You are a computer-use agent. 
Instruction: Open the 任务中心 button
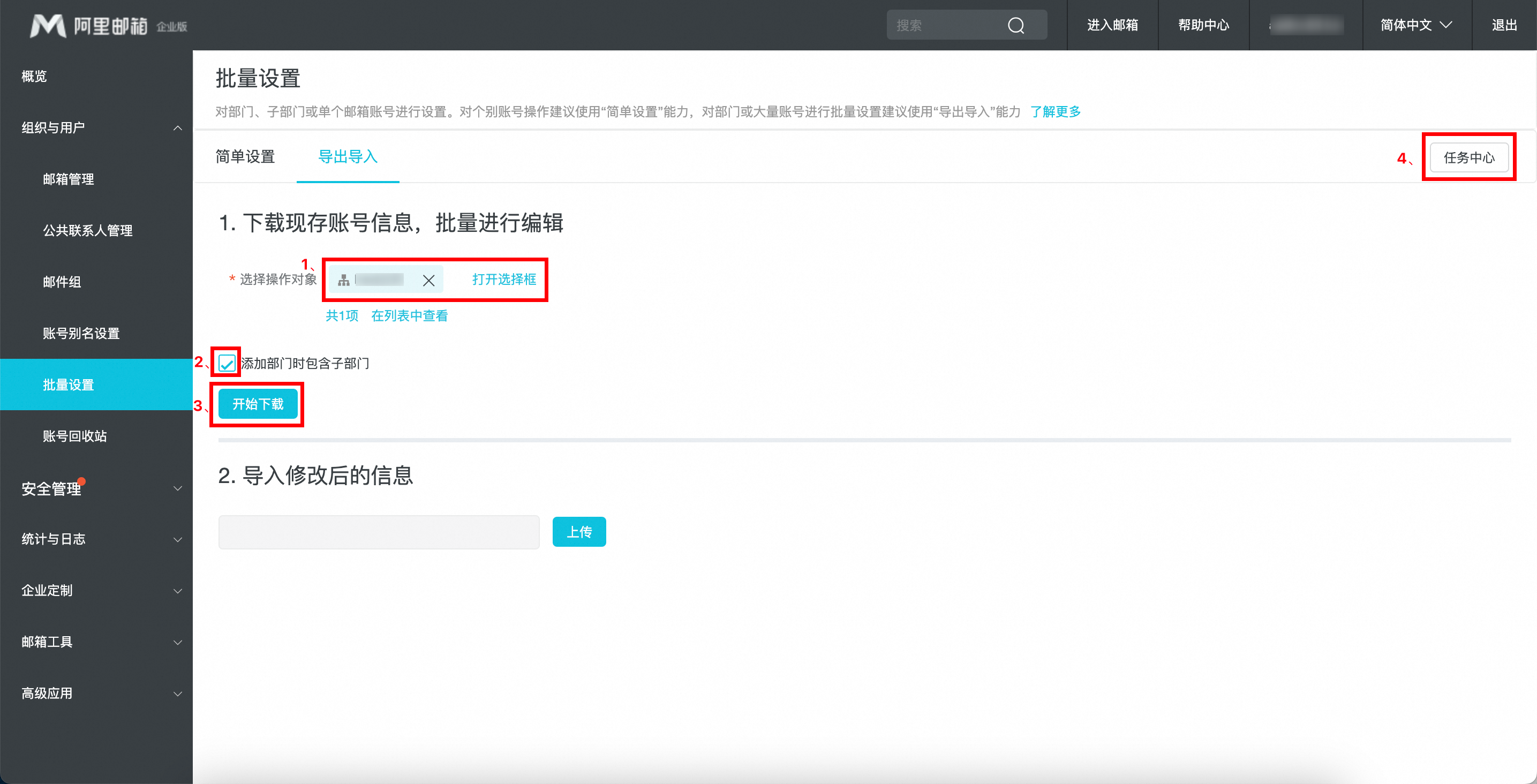click(x=1468, y=157)
